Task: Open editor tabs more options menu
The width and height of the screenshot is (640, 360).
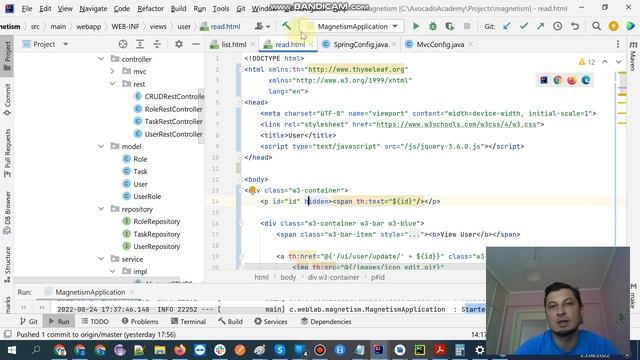Action: coord(618,44)
